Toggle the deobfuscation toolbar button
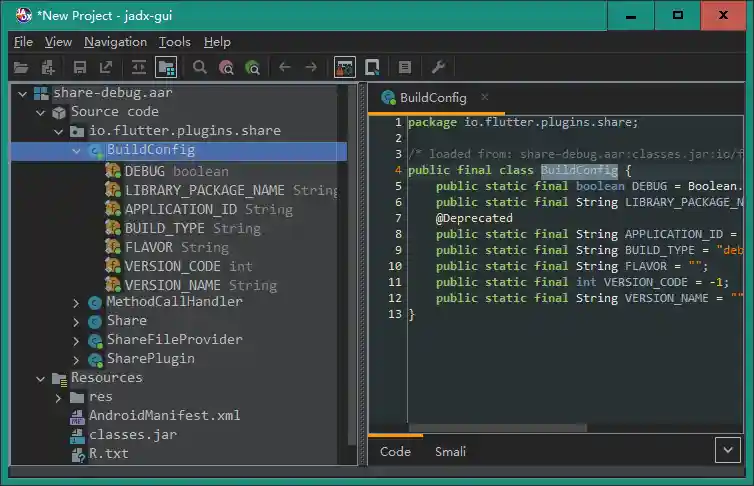This screenshot has width=754, height=486. [x=344, y=67]
